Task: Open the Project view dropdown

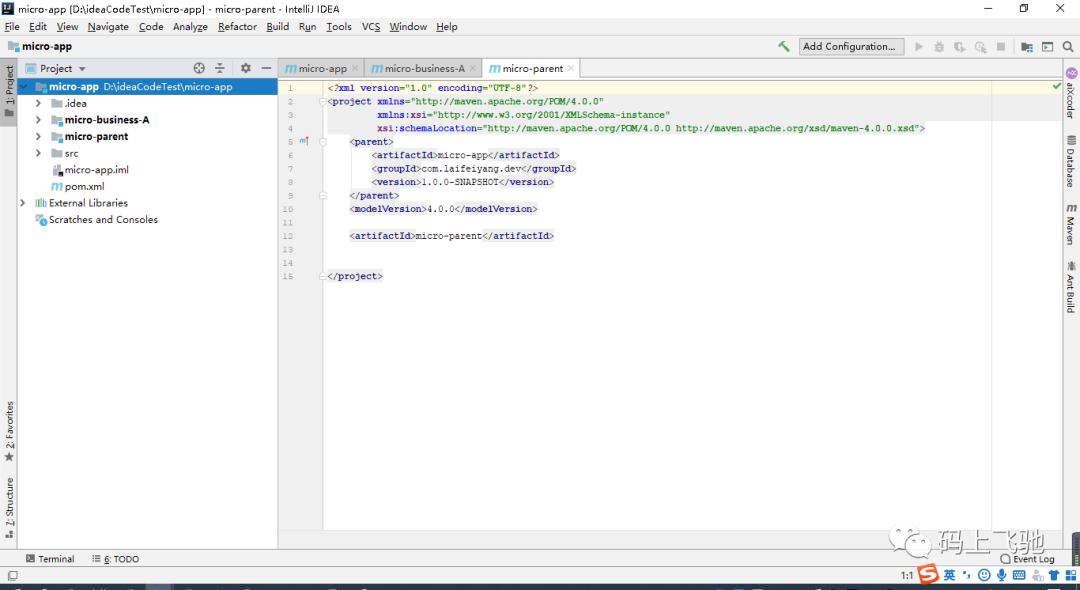Action: (55, 68)
